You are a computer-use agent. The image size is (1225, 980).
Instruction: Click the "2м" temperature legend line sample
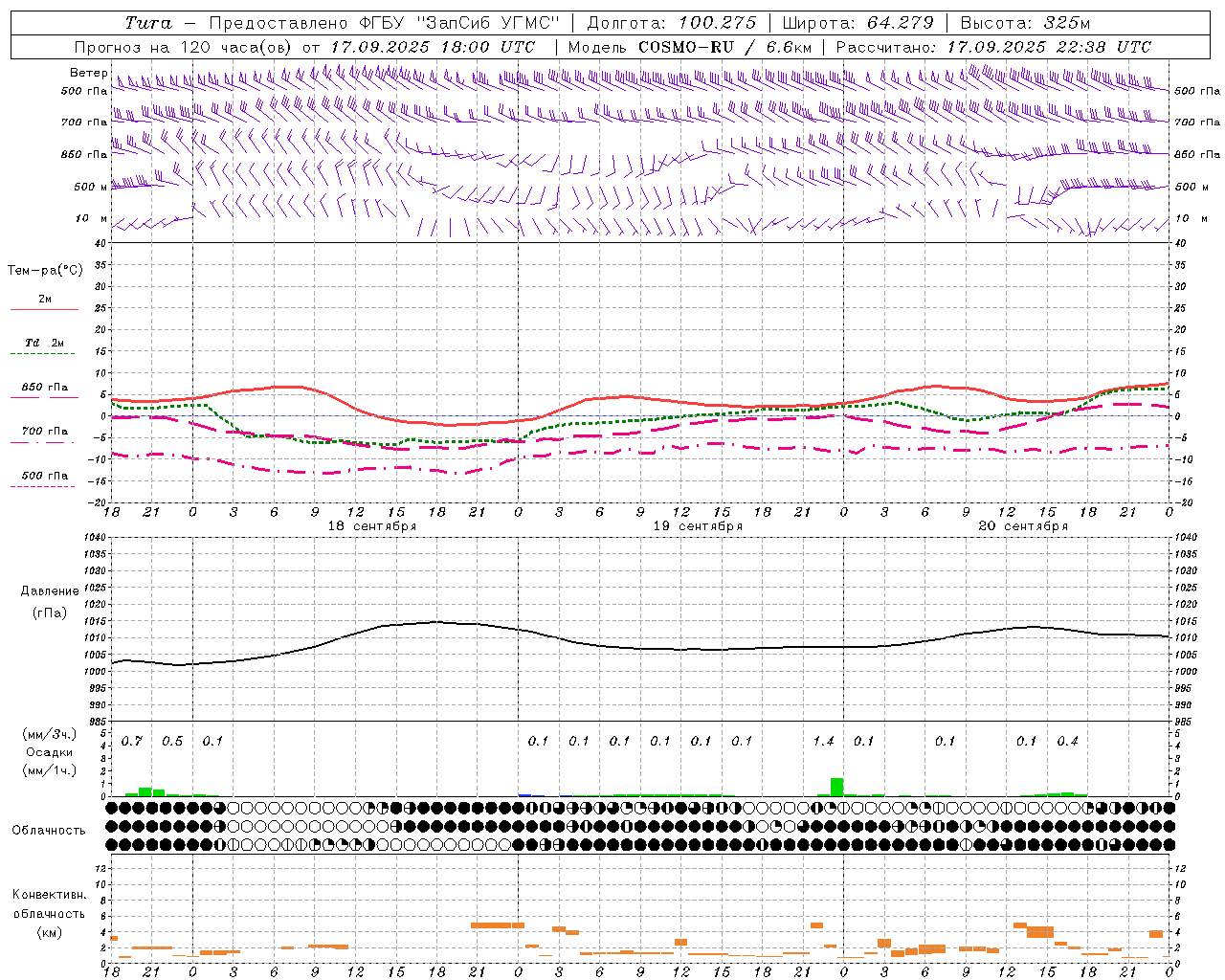coord(44,309)
